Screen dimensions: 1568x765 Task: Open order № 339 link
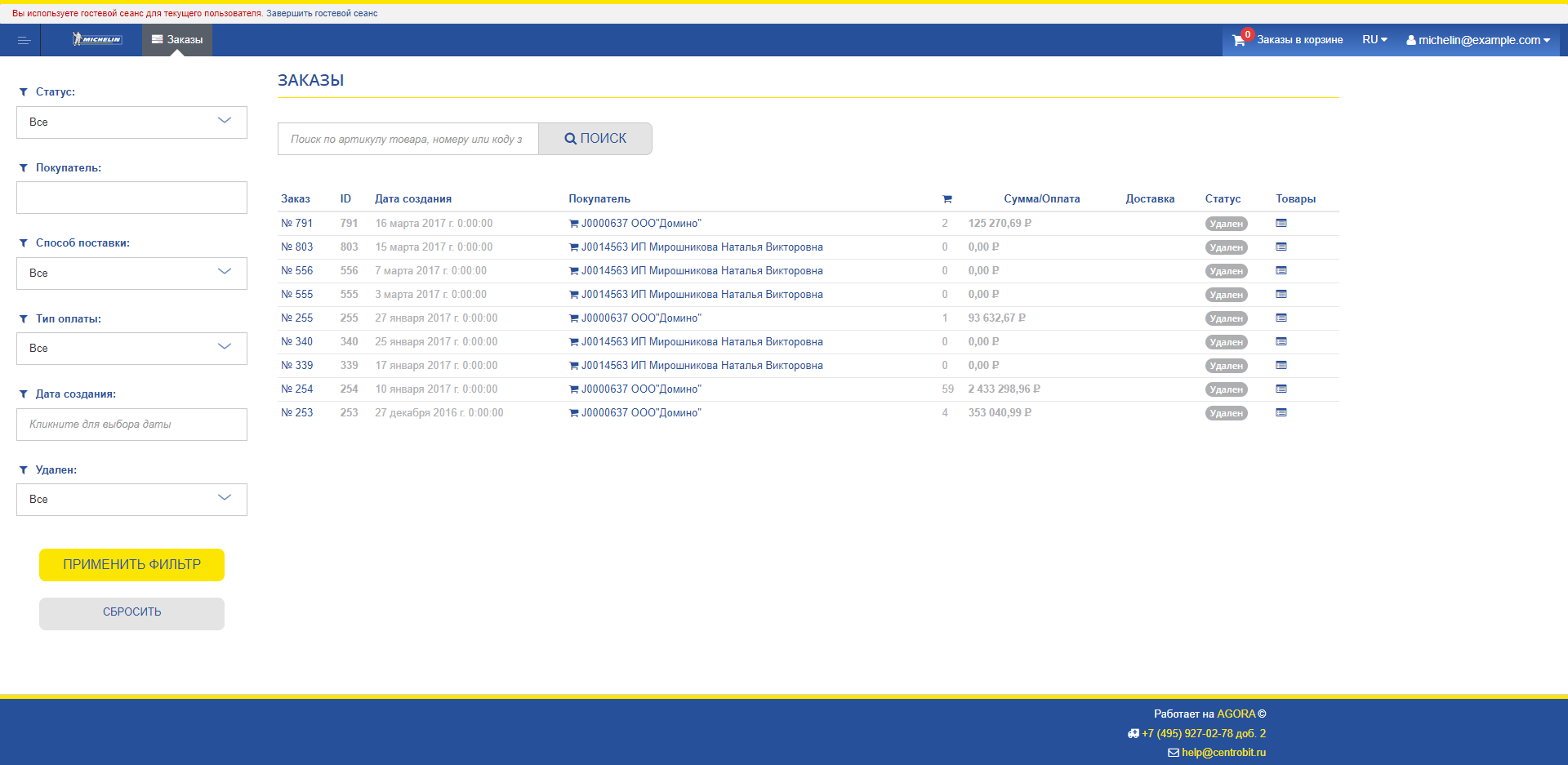click(x=297, y=366)
